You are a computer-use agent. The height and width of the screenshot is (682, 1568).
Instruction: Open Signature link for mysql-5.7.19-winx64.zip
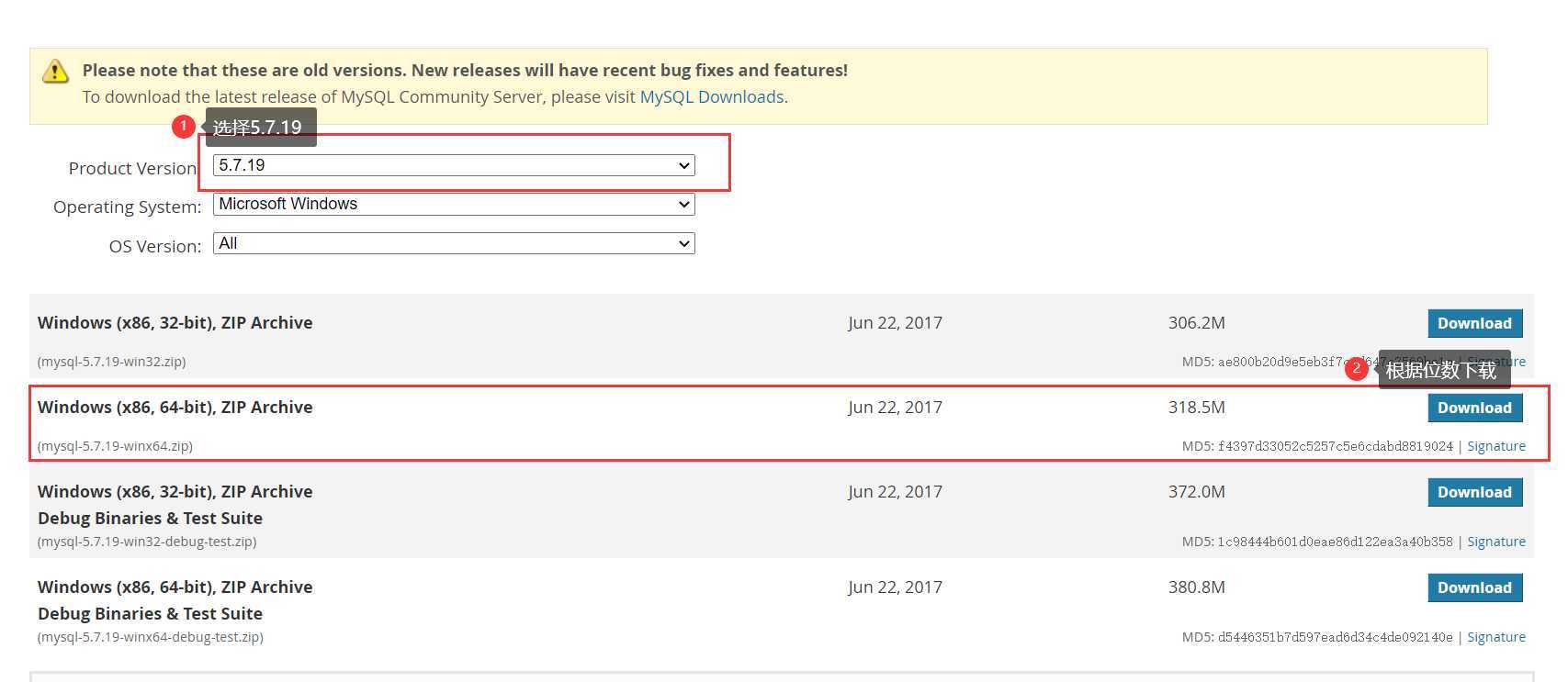[1496, 446]
